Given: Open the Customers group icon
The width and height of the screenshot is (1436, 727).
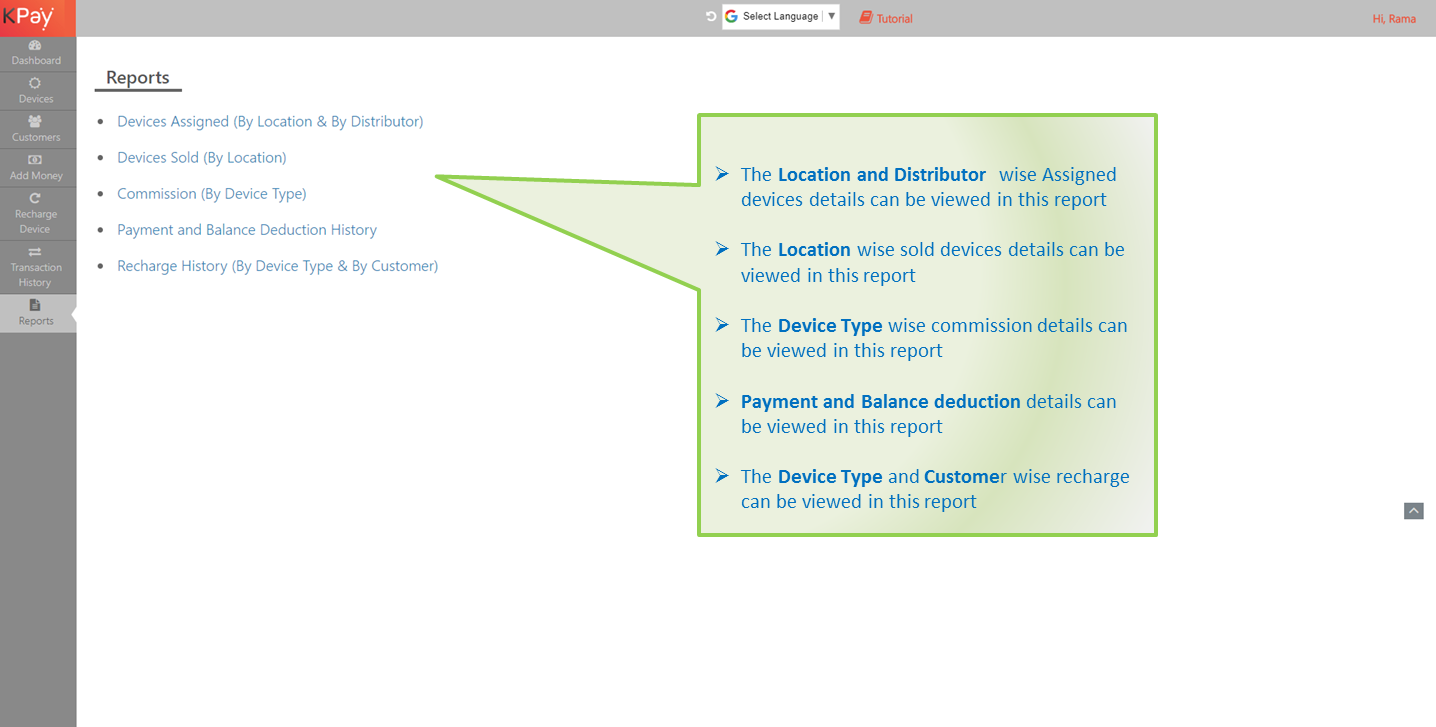Looking at the screenshot, I should click(35, 122).
